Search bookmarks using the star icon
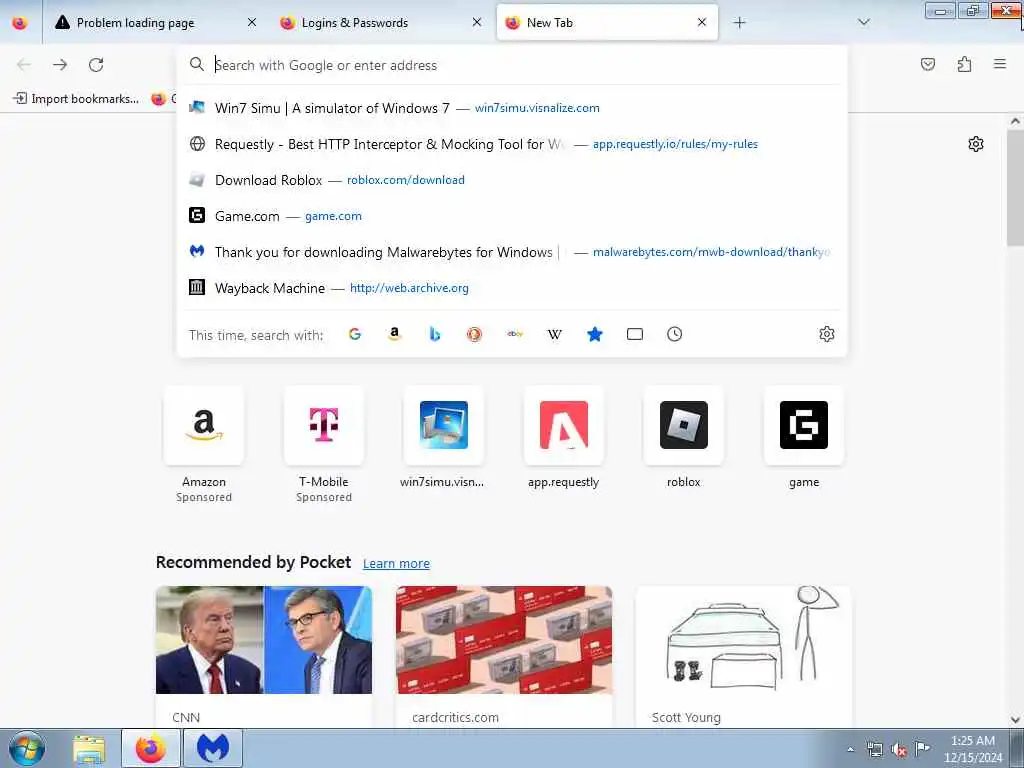The image size is (1024, 768). tap(595, 334)
